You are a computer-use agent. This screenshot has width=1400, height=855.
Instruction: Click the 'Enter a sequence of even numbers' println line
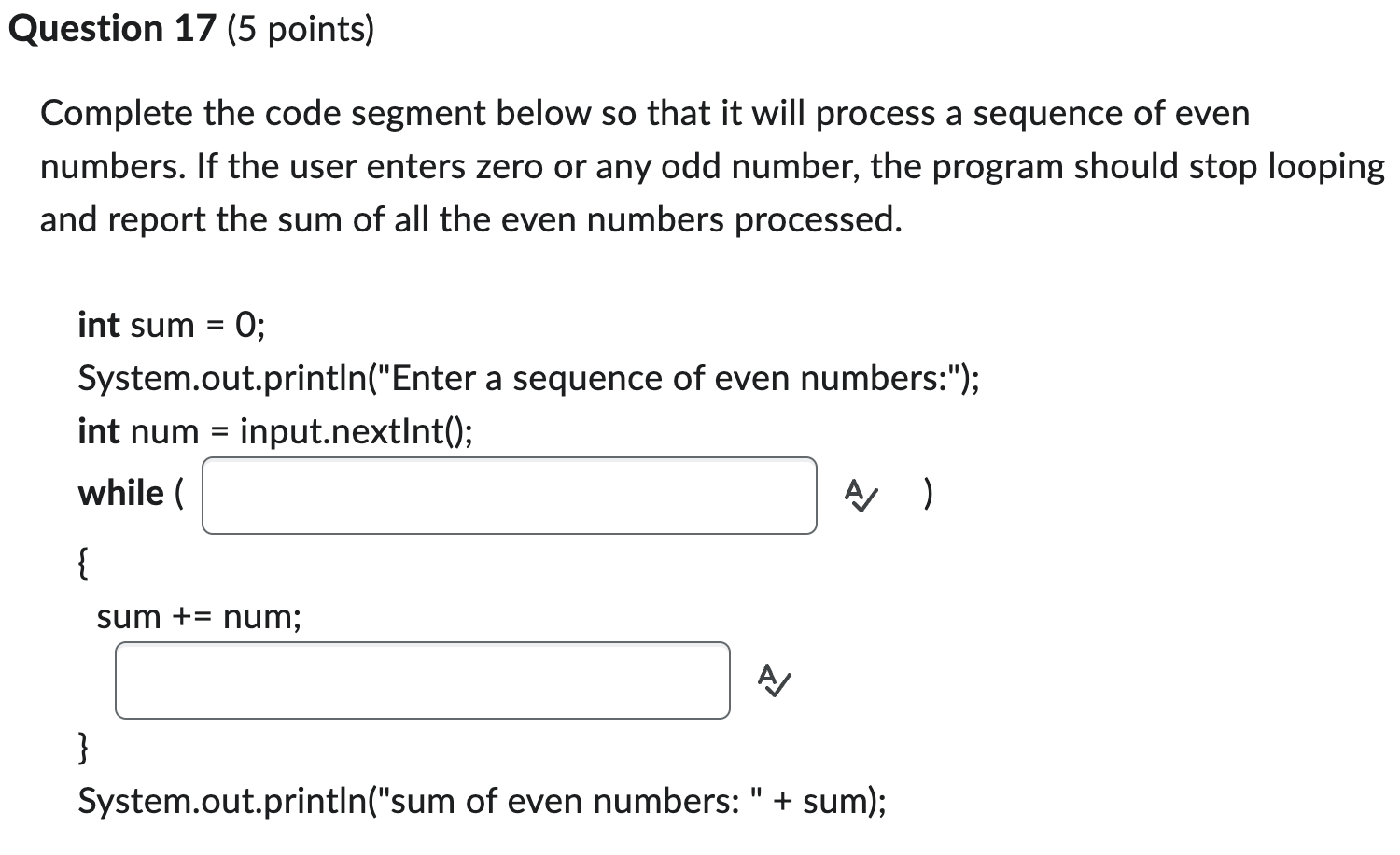tap(529, 378)
